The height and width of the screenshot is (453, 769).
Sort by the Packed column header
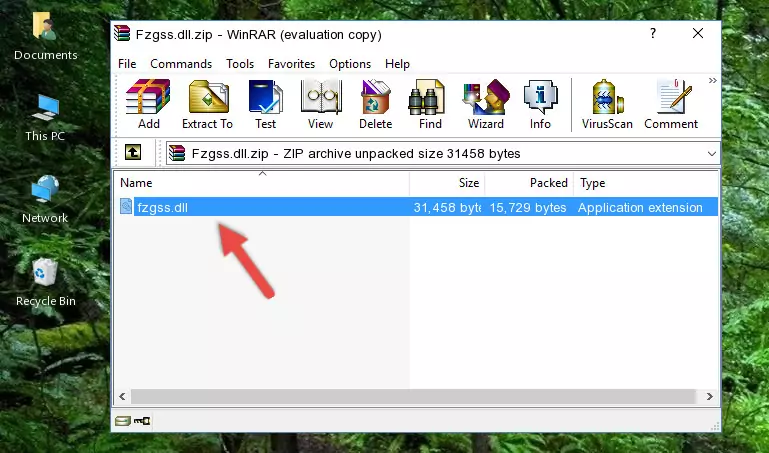point(529,183)
